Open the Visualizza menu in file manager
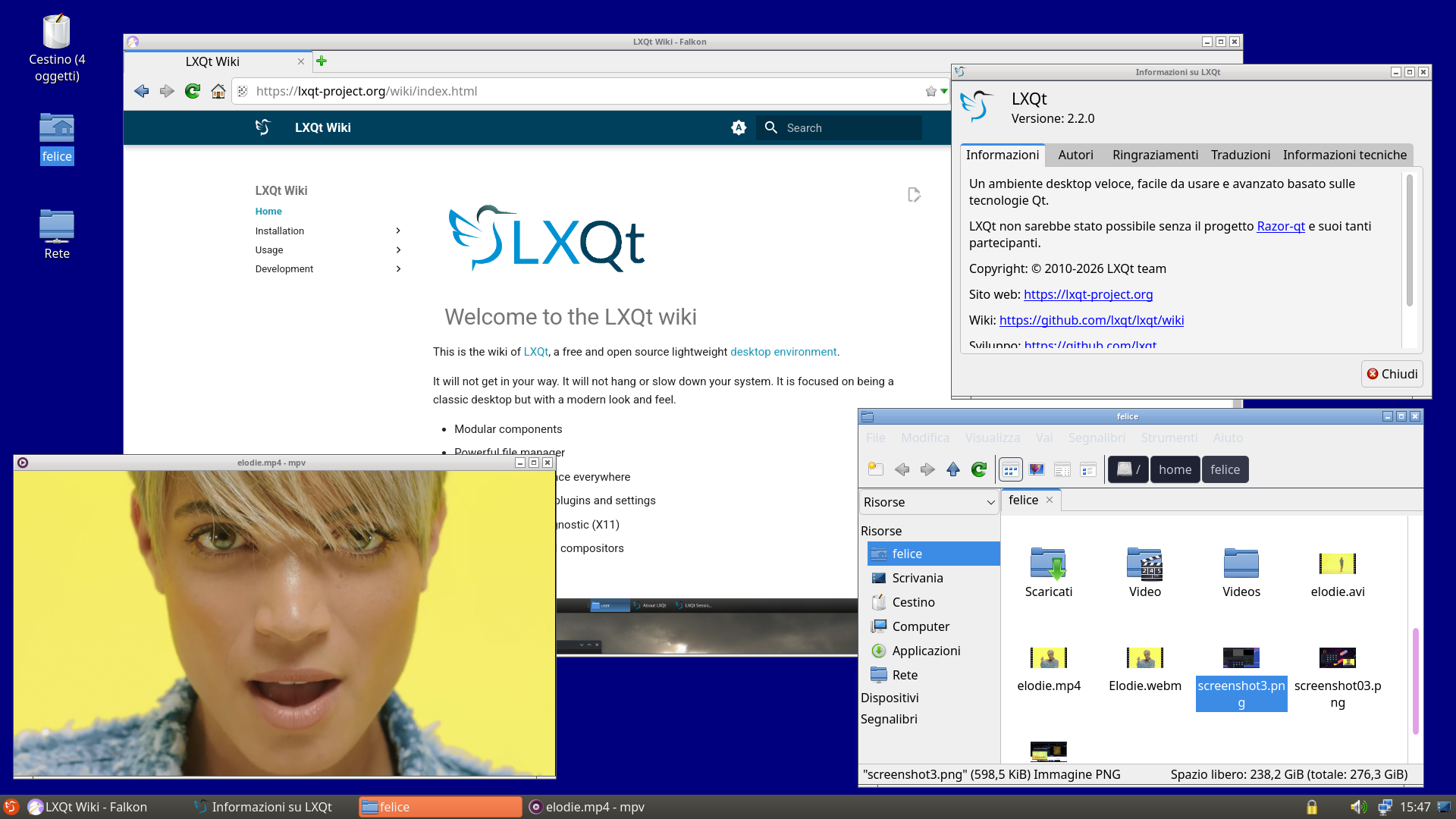 click(992, 438)
